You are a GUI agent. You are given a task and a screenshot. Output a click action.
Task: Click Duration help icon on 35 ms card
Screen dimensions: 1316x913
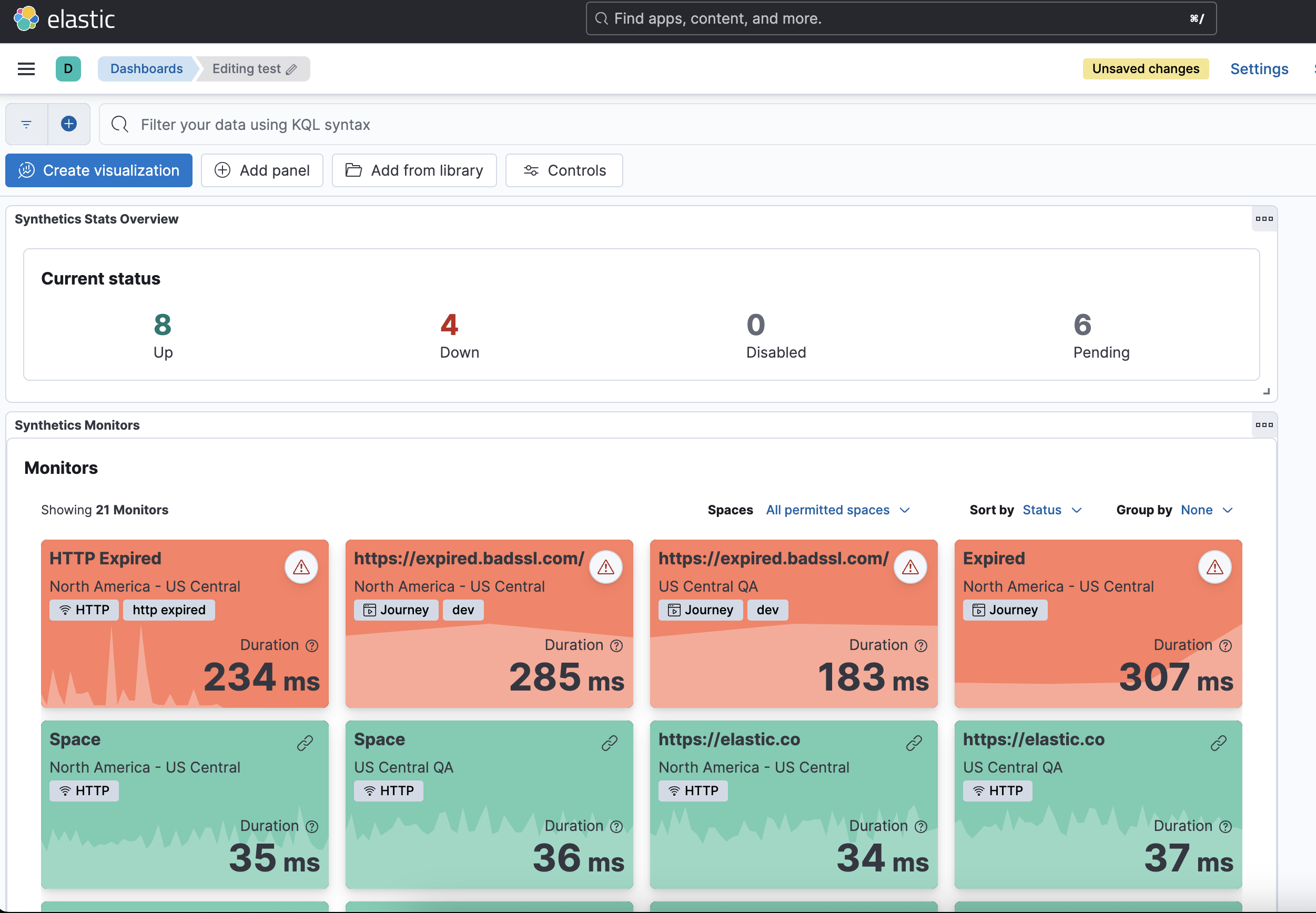312,827
